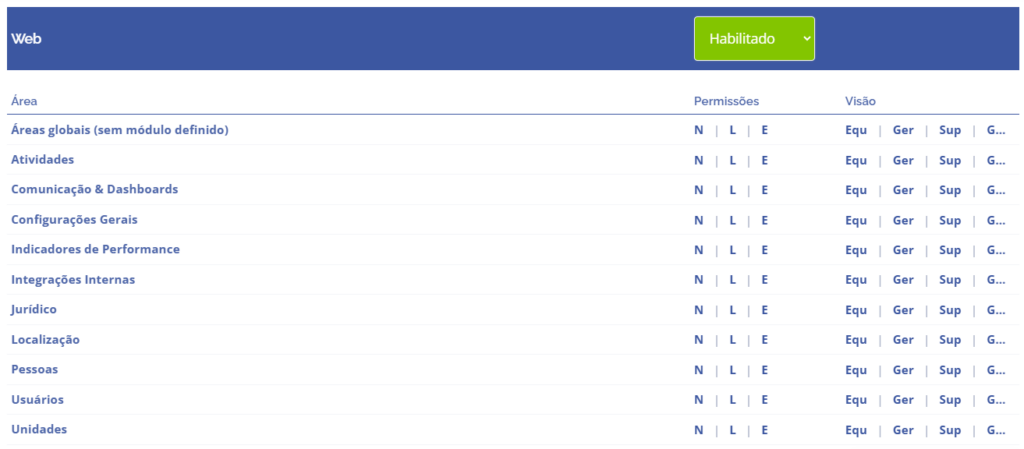Screen dimensions: 1024x449
Task: Set Configurações Gerais permission to N
Action: click(699, 220)
